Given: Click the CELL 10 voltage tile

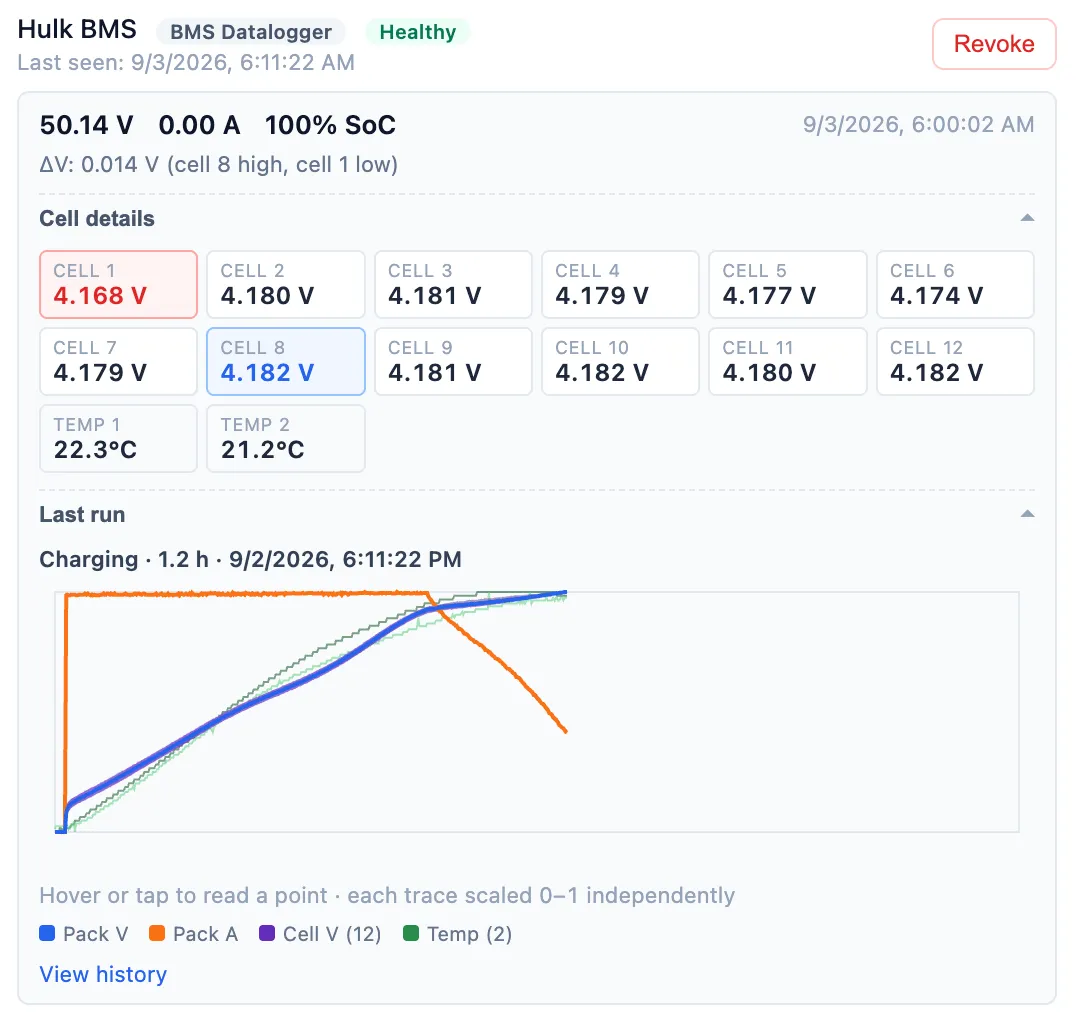Looking at the screenshot, I should [x=620, y=362].
